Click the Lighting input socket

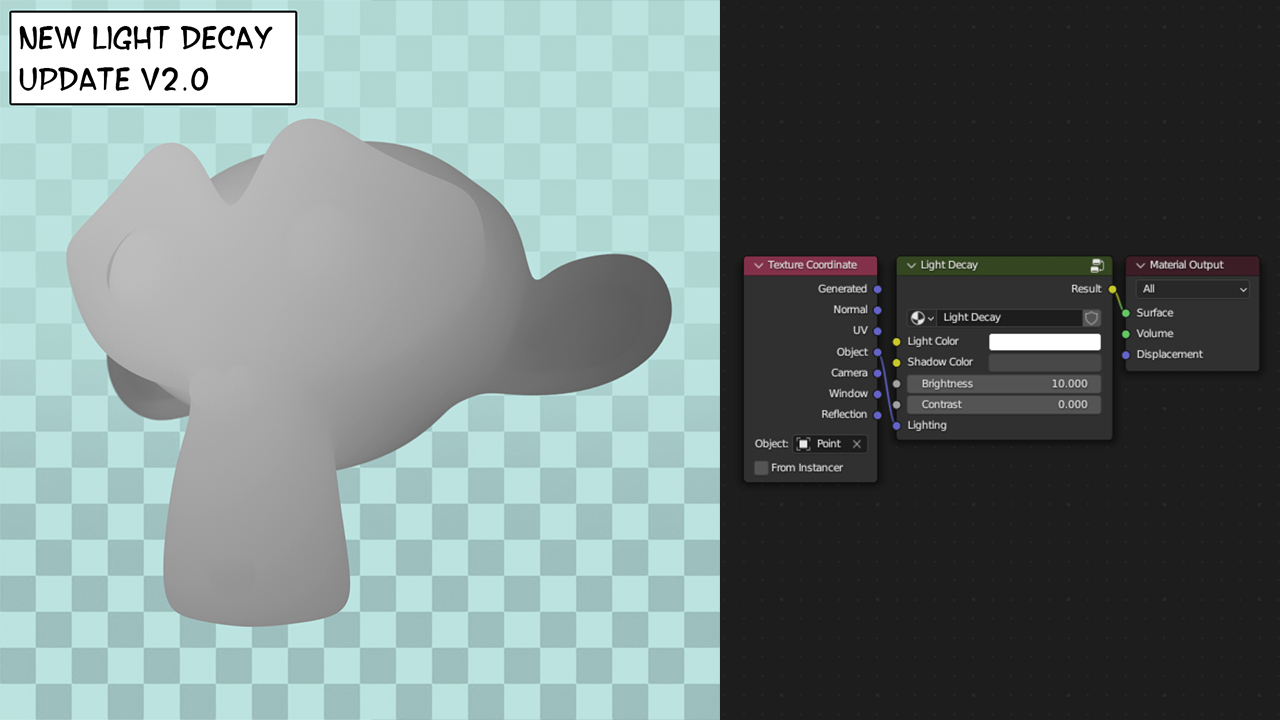click(x=896, y=425)
